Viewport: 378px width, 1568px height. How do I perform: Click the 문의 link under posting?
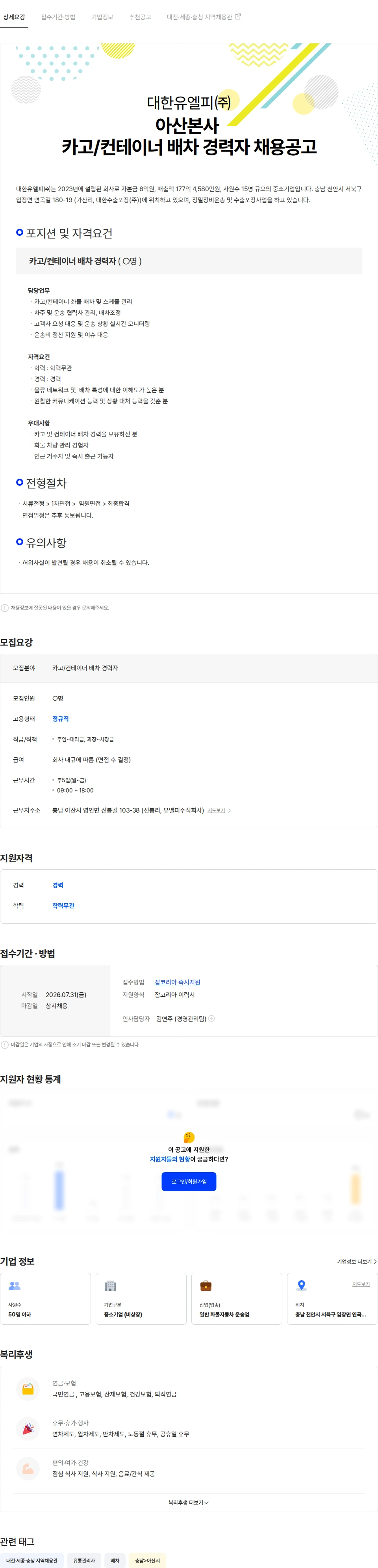coord(86,608)
